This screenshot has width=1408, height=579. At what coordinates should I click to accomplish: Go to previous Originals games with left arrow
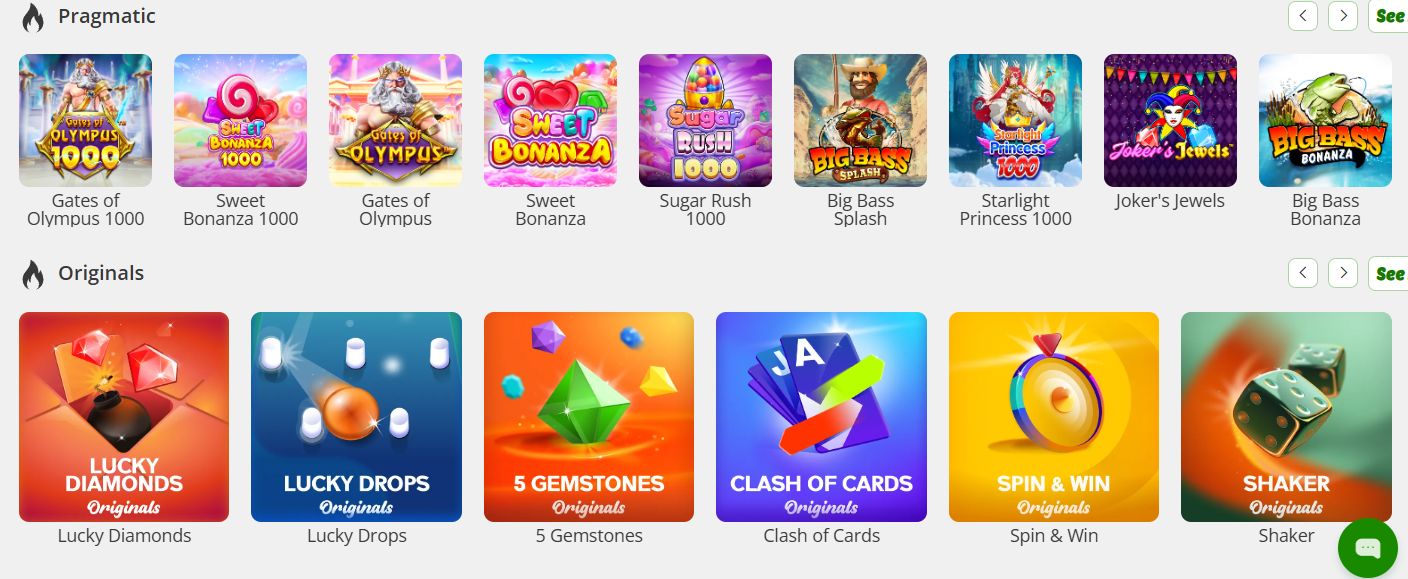[x=1302, y=272]
